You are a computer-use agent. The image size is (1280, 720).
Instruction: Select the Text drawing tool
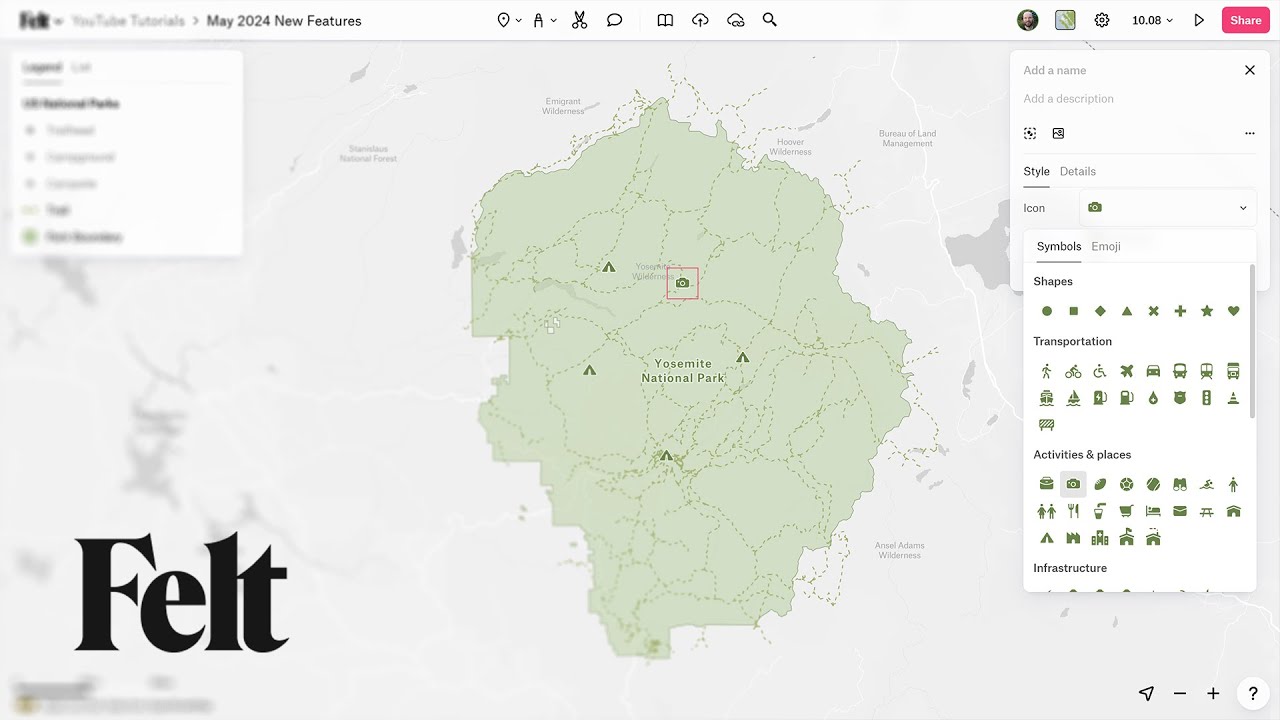click(538, 20)
